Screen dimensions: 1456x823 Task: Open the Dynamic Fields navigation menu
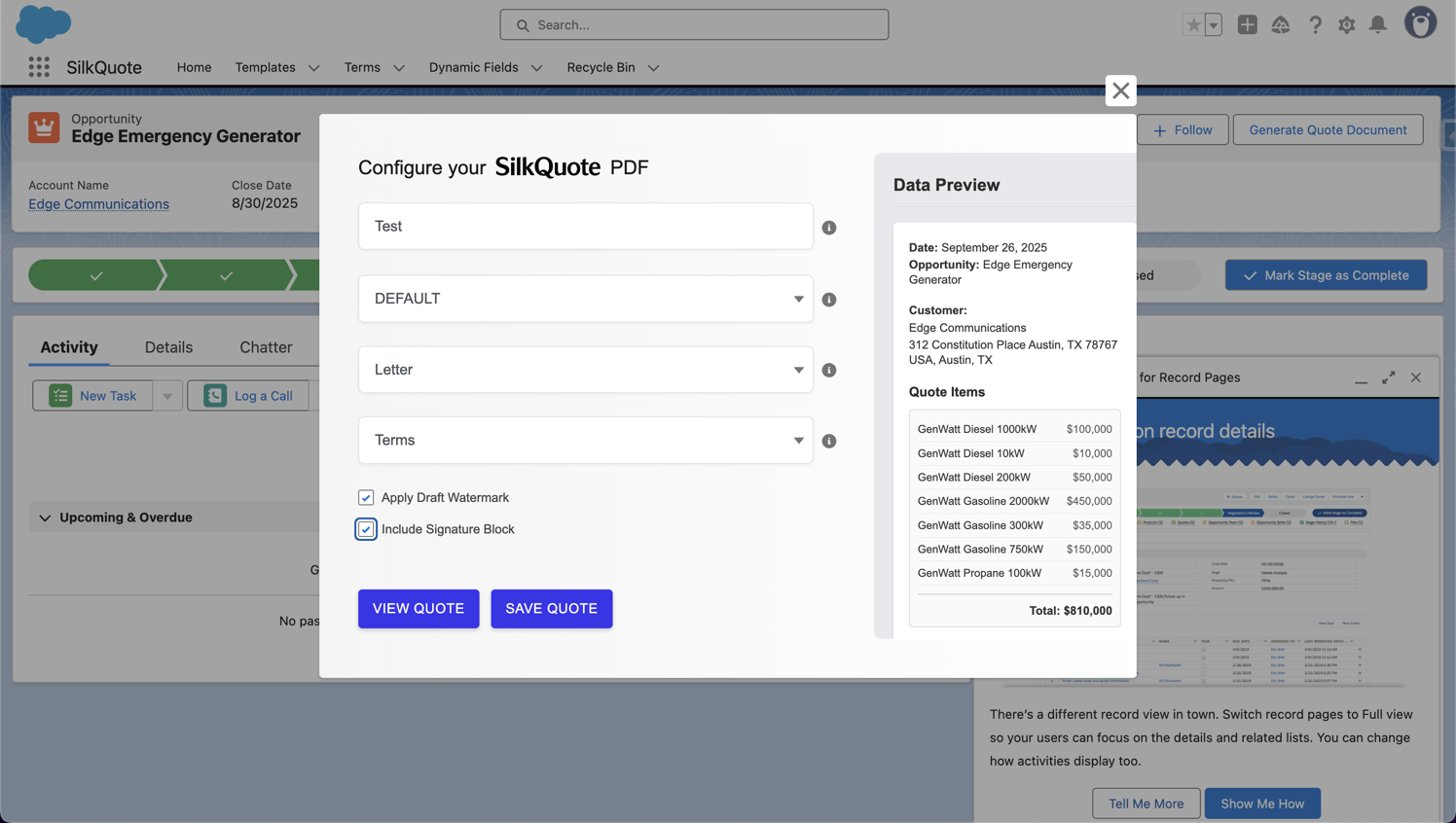[486, 67]
